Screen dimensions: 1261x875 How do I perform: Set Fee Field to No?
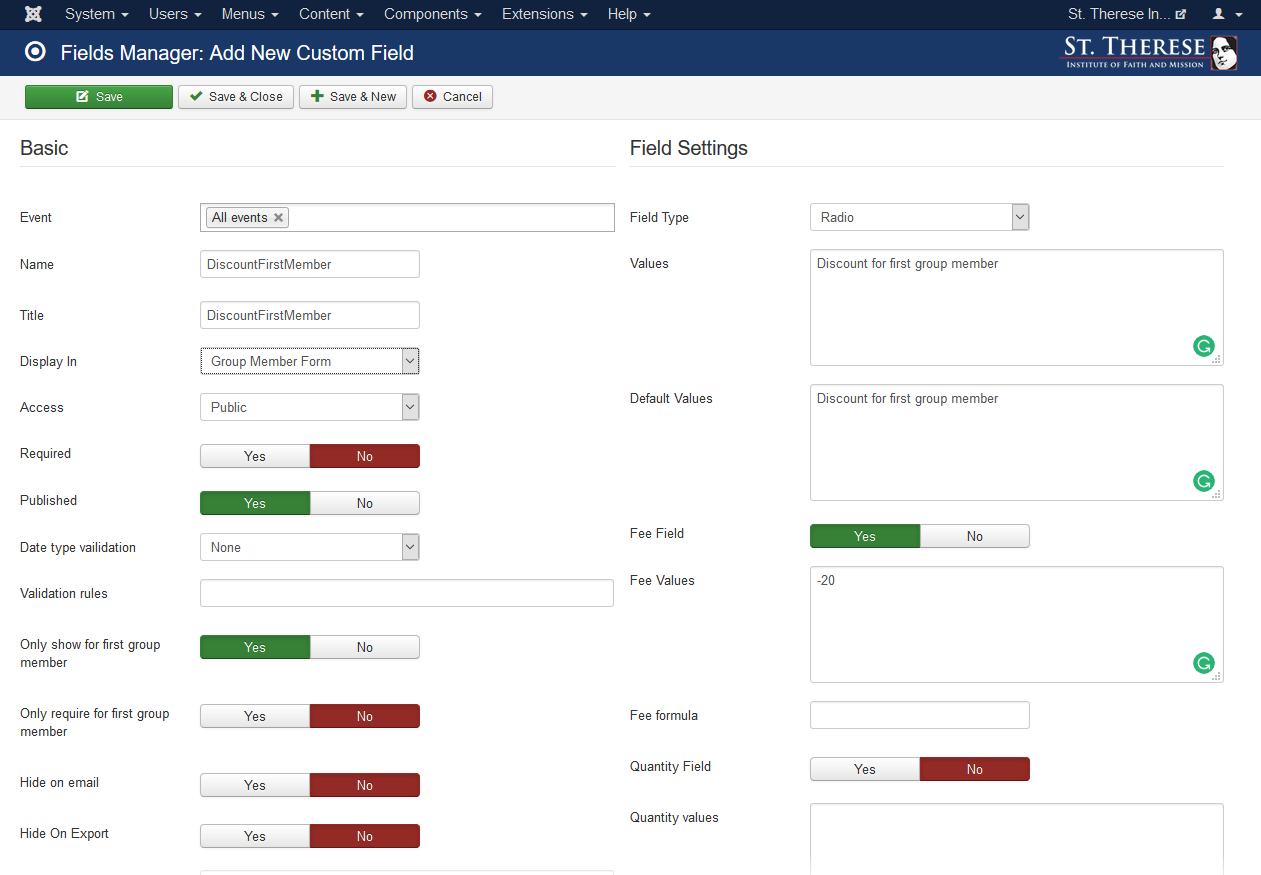974,536
